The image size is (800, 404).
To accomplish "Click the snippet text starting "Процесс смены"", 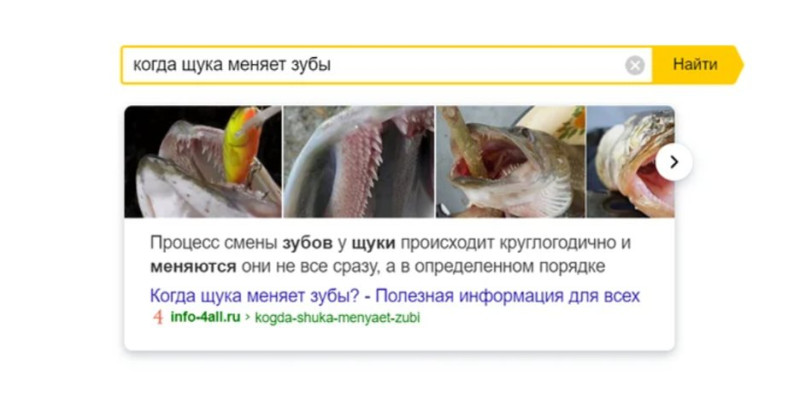I will (x=390, y=255).
